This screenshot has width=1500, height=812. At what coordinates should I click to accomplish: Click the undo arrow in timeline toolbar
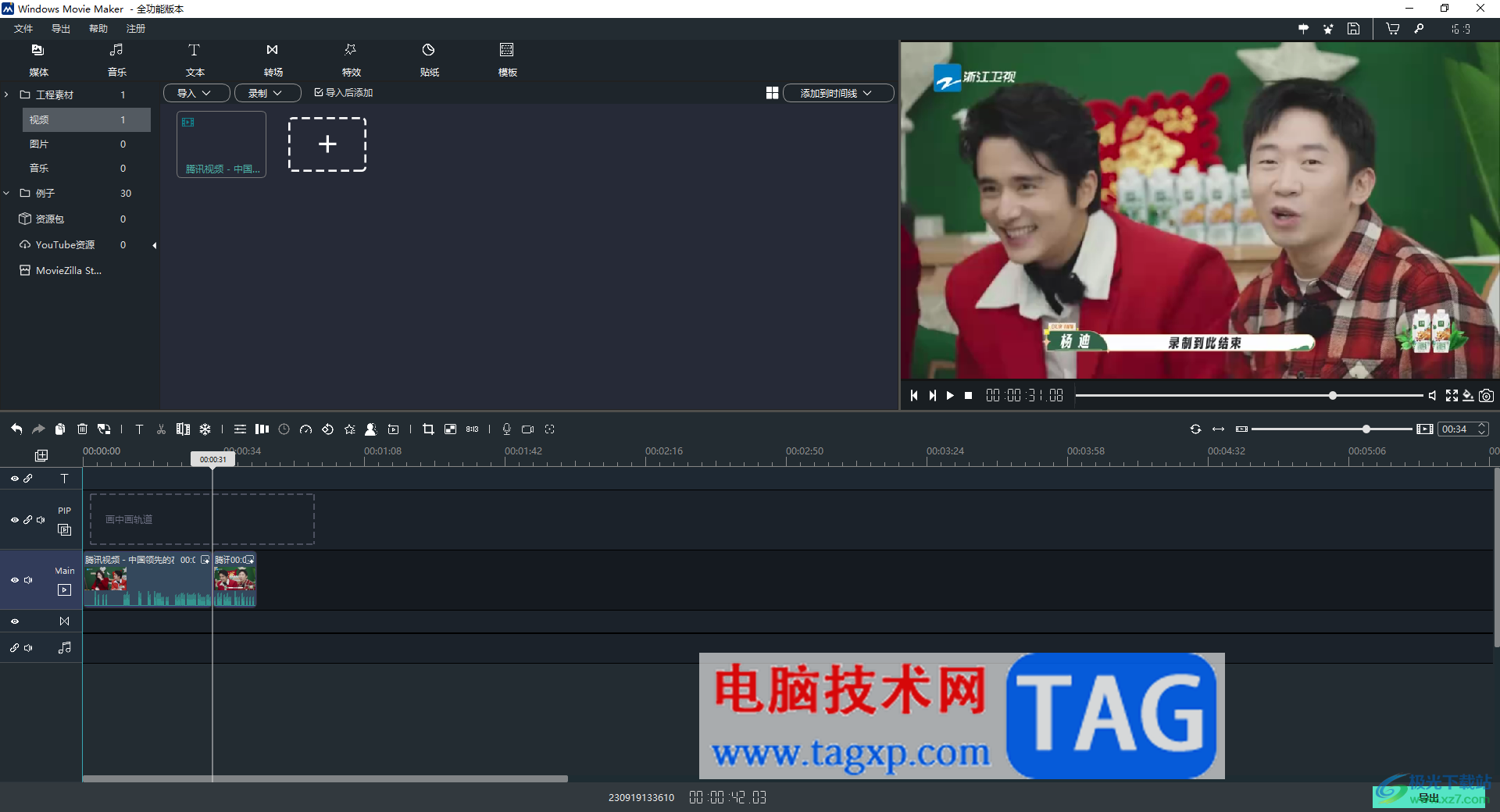coord(16,429)
